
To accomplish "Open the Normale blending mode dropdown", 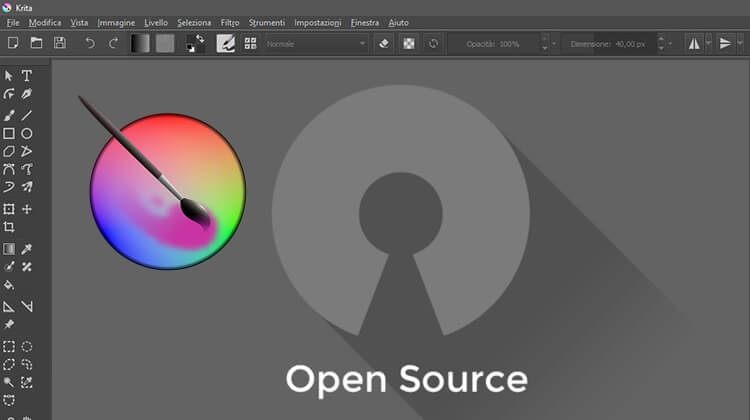I will [317, 44].
